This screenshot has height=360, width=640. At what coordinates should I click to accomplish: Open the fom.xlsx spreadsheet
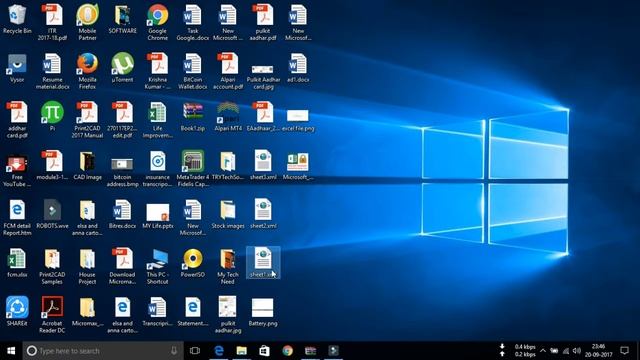click(x=17, y=263)
